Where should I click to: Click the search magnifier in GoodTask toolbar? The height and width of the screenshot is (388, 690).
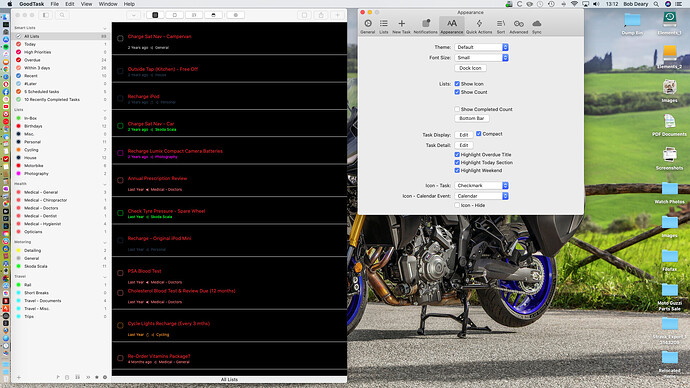[62, 15]
